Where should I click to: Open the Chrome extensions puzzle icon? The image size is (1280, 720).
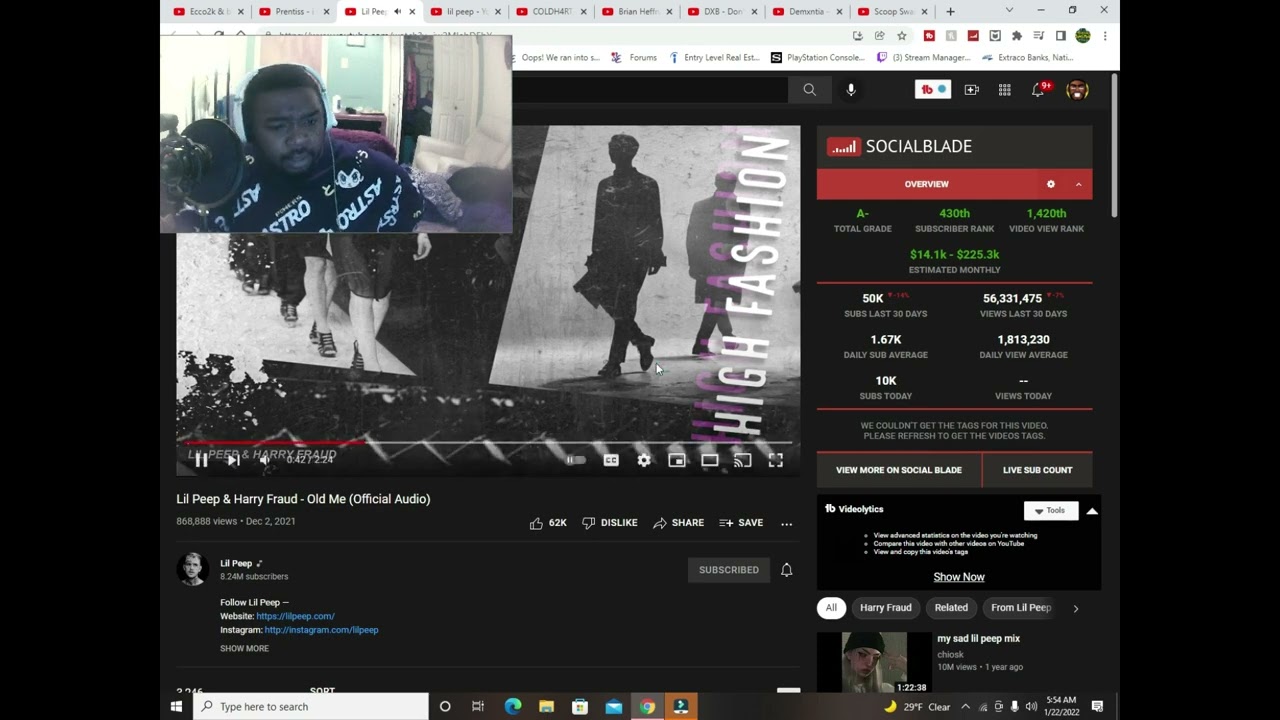click(1017, 36)
